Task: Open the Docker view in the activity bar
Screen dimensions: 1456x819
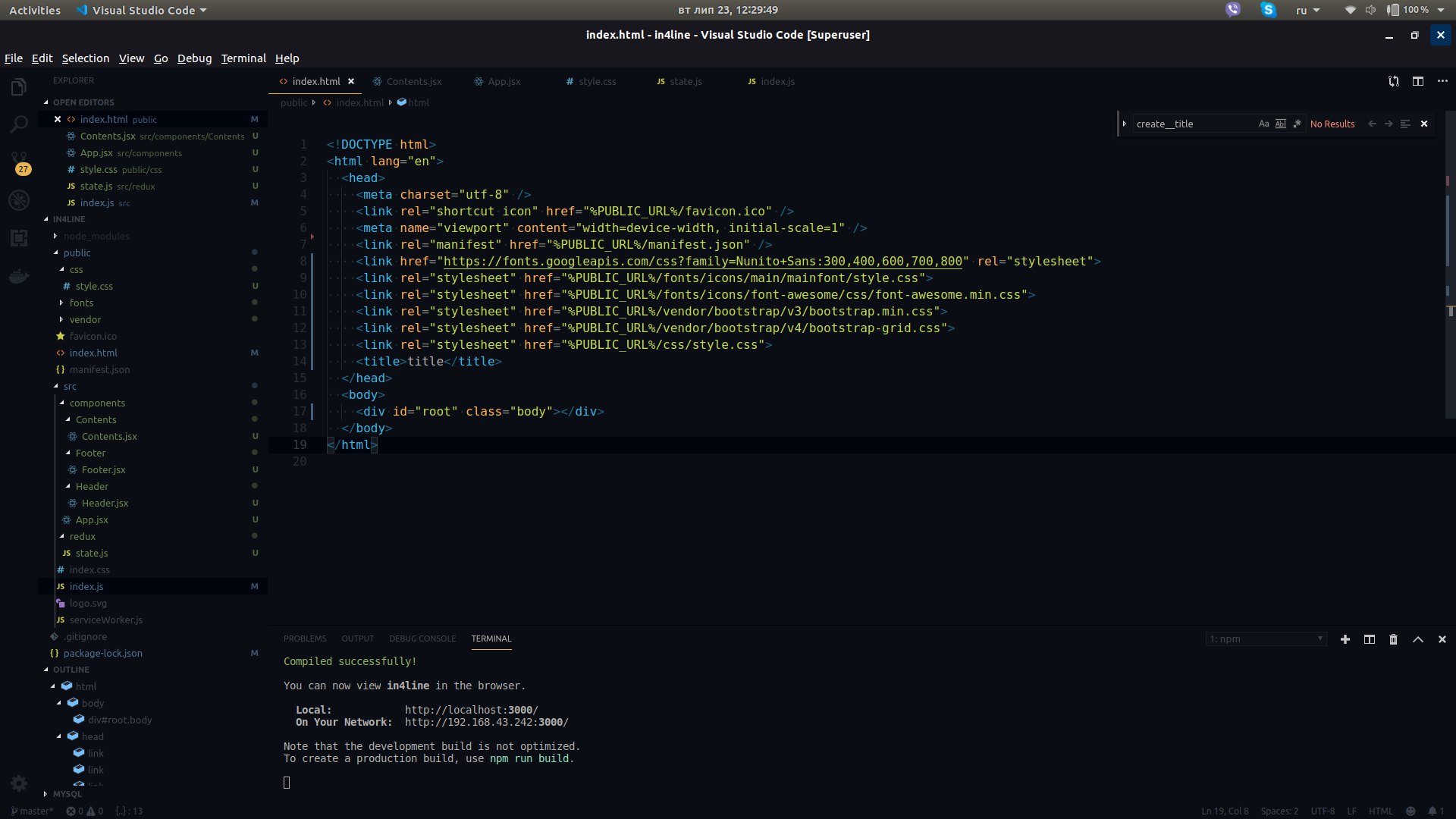Action: [x=19, y=276]
